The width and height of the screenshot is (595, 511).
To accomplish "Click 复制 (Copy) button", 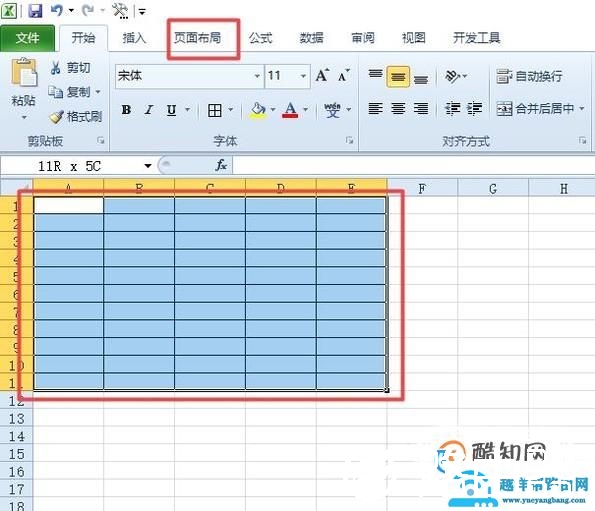I will point(69,92).
